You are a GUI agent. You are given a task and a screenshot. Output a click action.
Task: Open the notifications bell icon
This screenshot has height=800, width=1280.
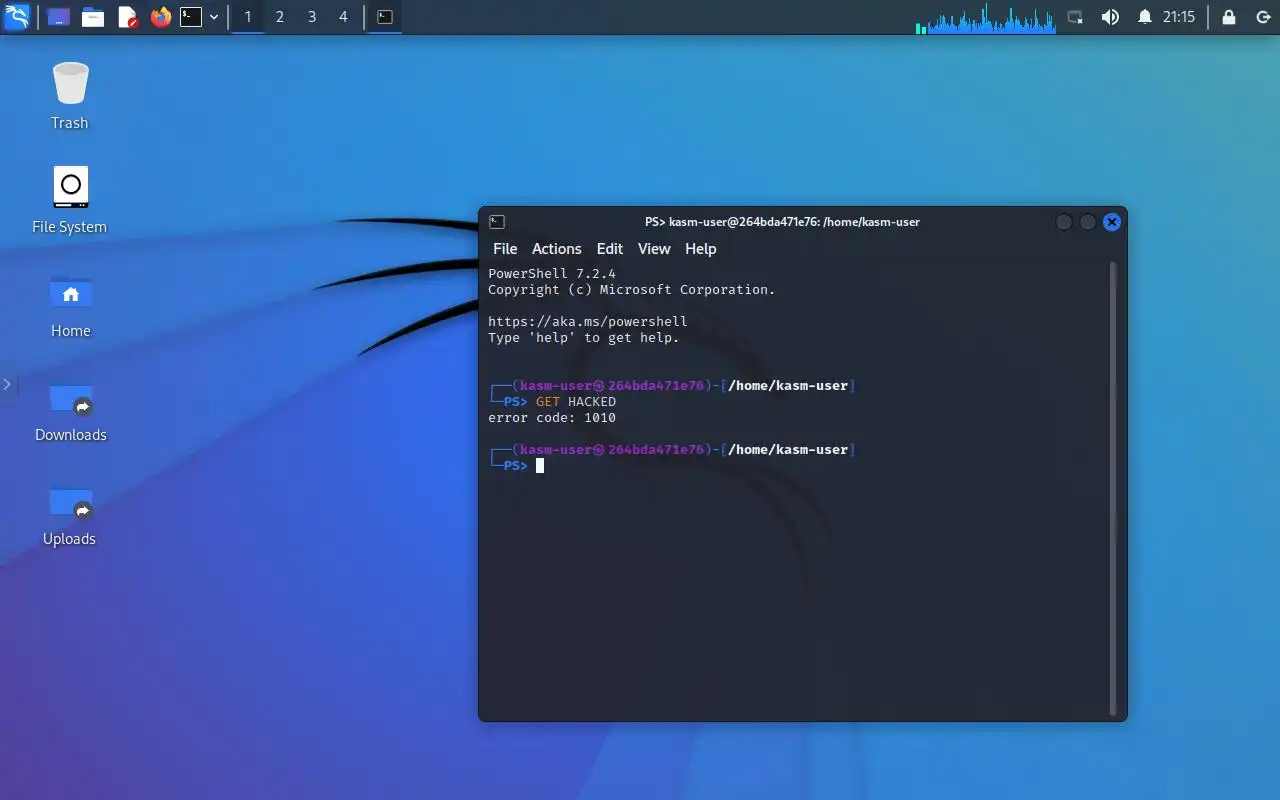point(1144,17)
